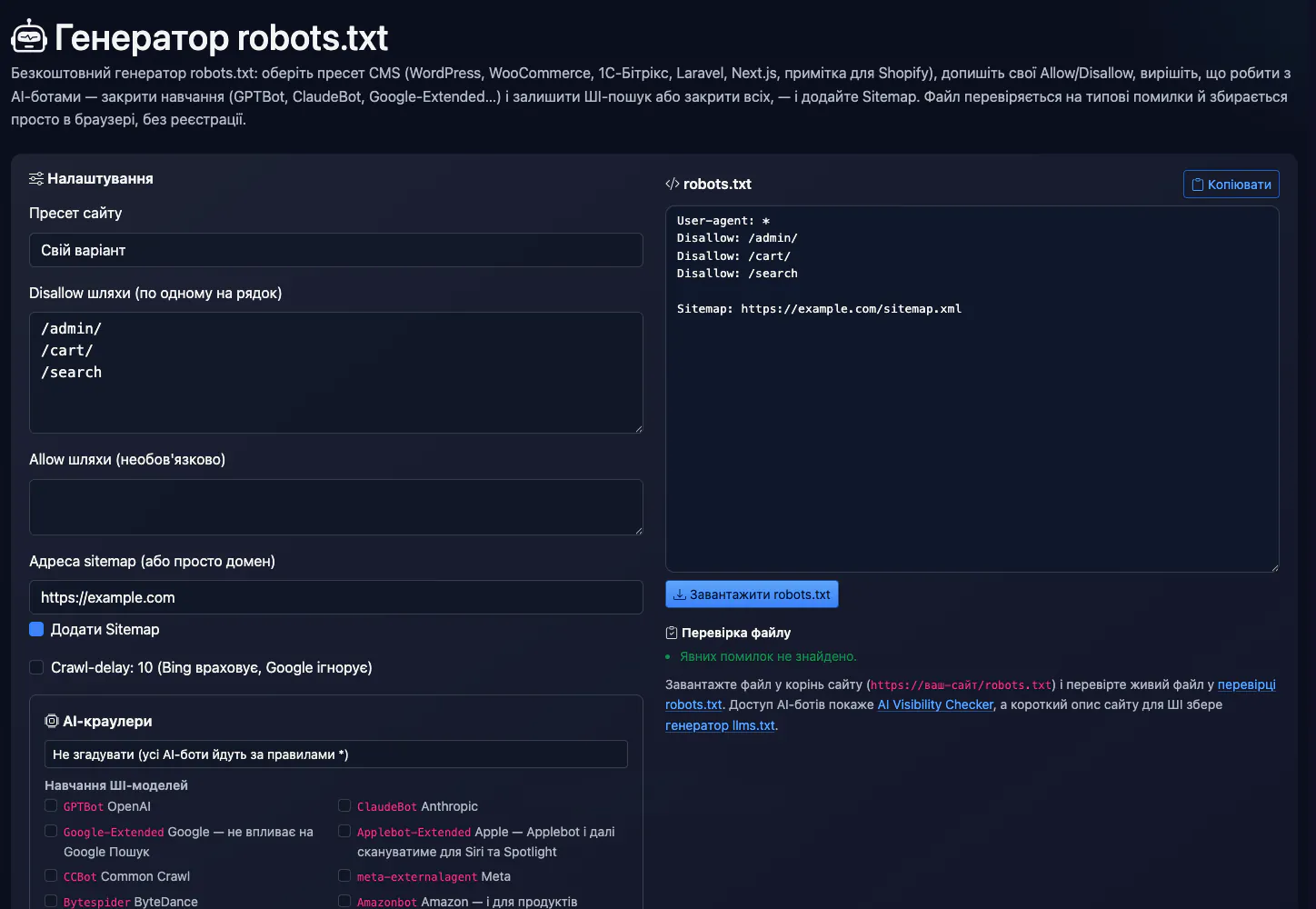Open the генератор llms.txt link
The width and height of the screenshot is (1316, 909).
(x=720, y=725)
